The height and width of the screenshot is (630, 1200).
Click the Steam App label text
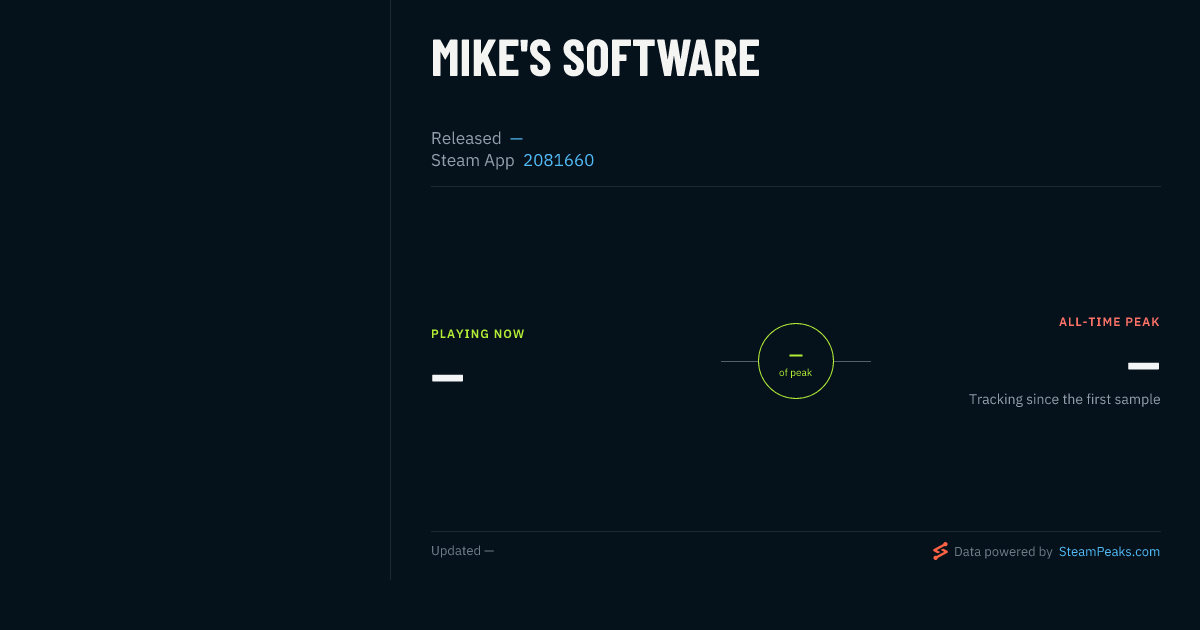point(473,160)
